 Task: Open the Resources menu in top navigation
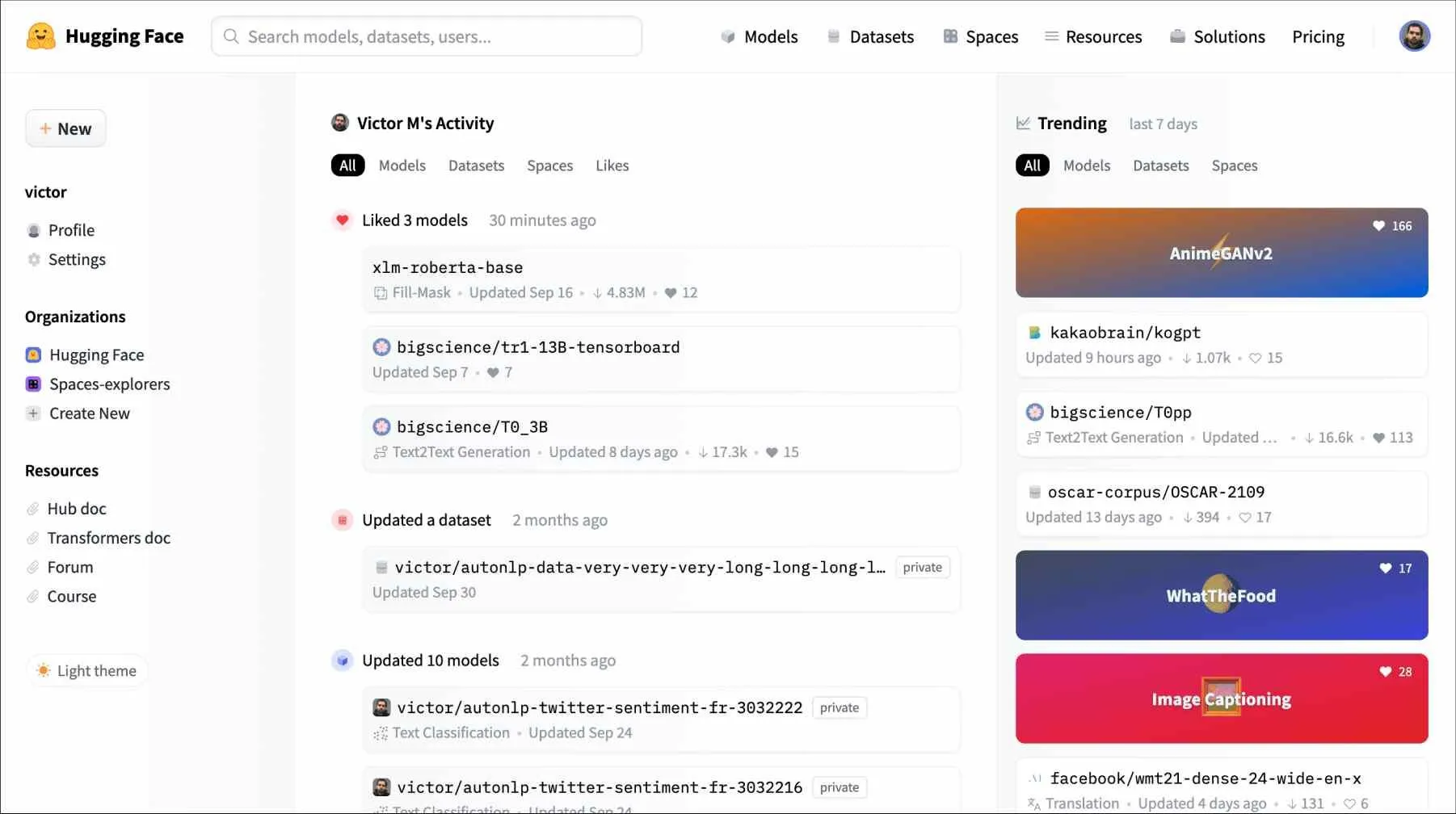tap(1093, 37)
